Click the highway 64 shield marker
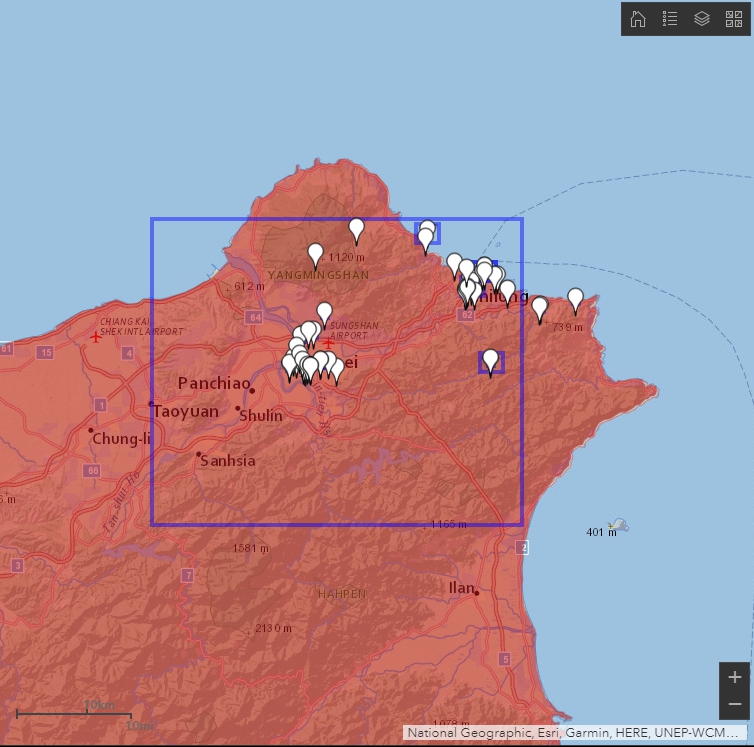Image resolution: width=754 pixels, height=747 pixels. [x=254, y=317]
